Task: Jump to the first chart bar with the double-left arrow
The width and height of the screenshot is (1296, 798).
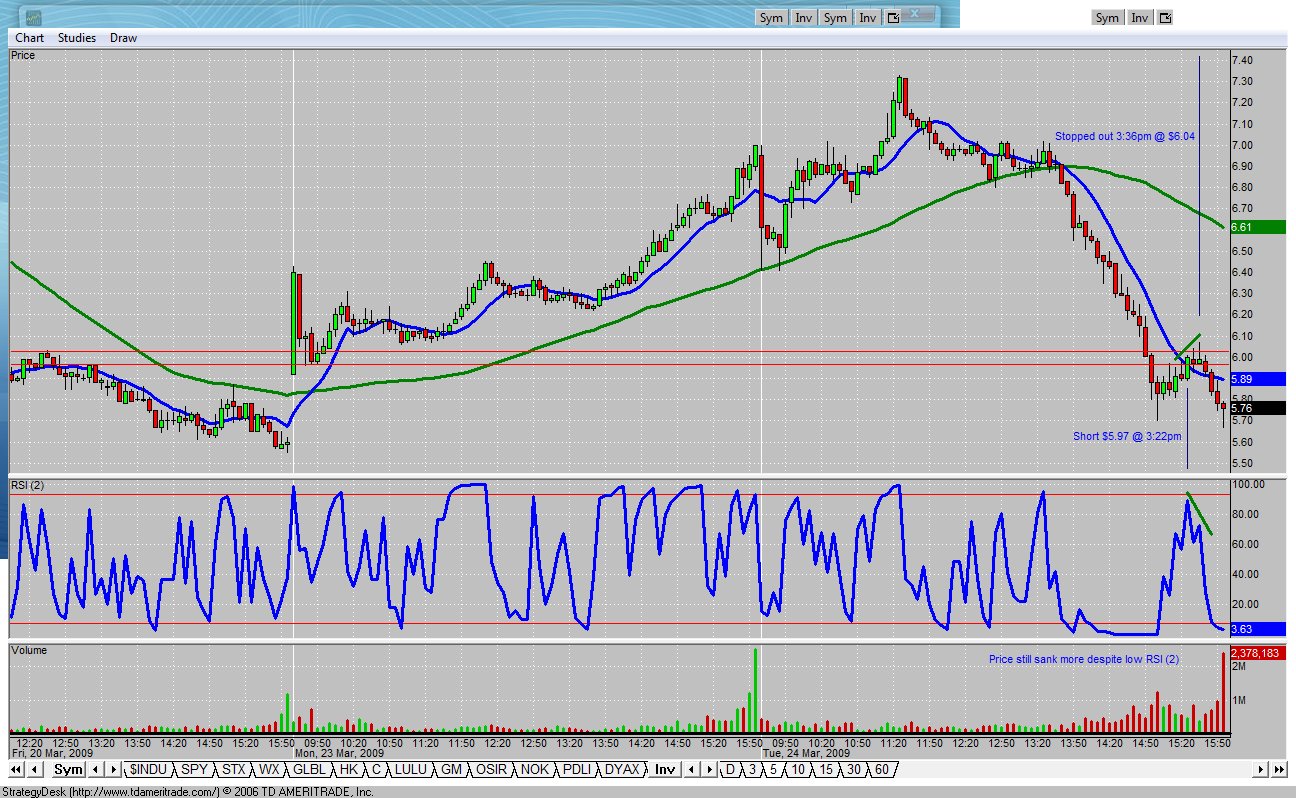Action: pos(18,769)
